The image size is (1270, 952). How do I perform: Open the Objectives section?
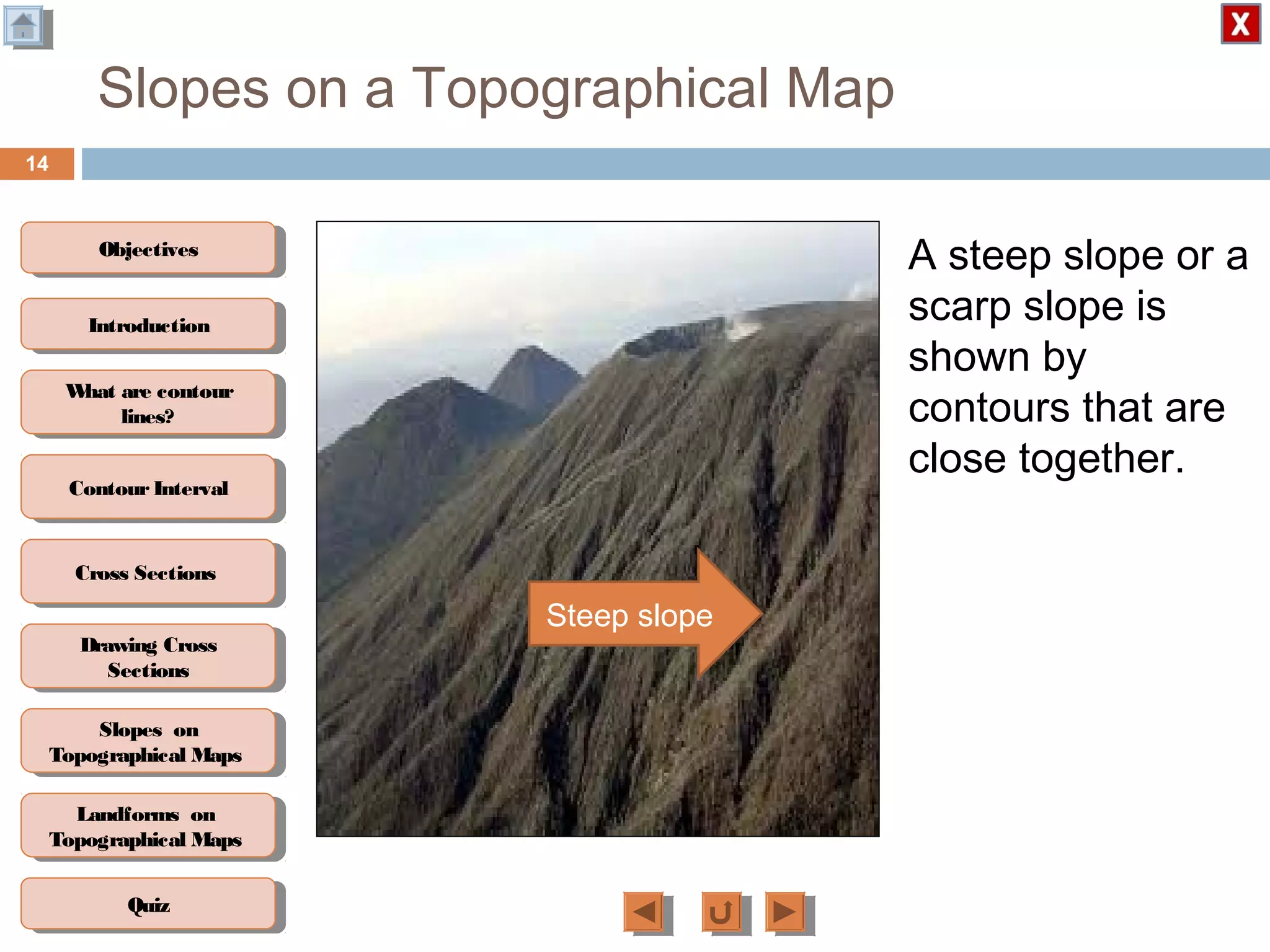pyautogui.click(x=148, y=248)
